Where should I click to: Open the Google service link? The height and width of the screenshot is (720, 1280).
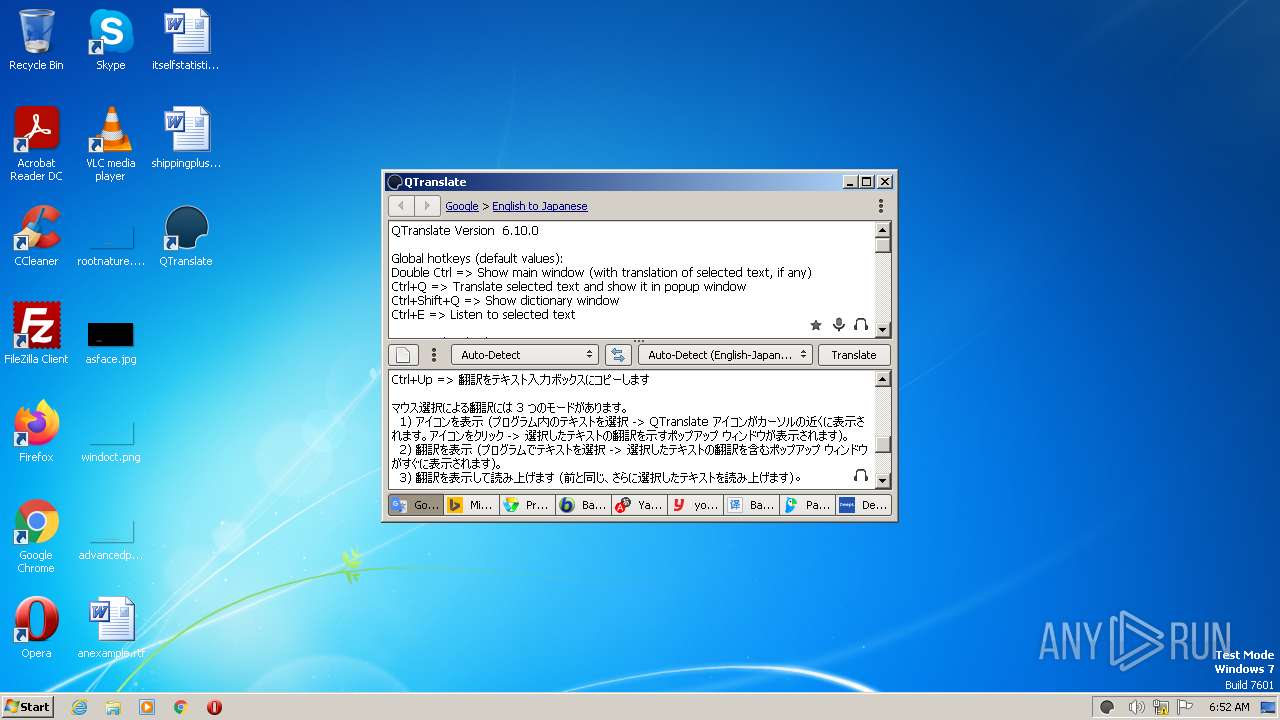(x=461, y=206)
